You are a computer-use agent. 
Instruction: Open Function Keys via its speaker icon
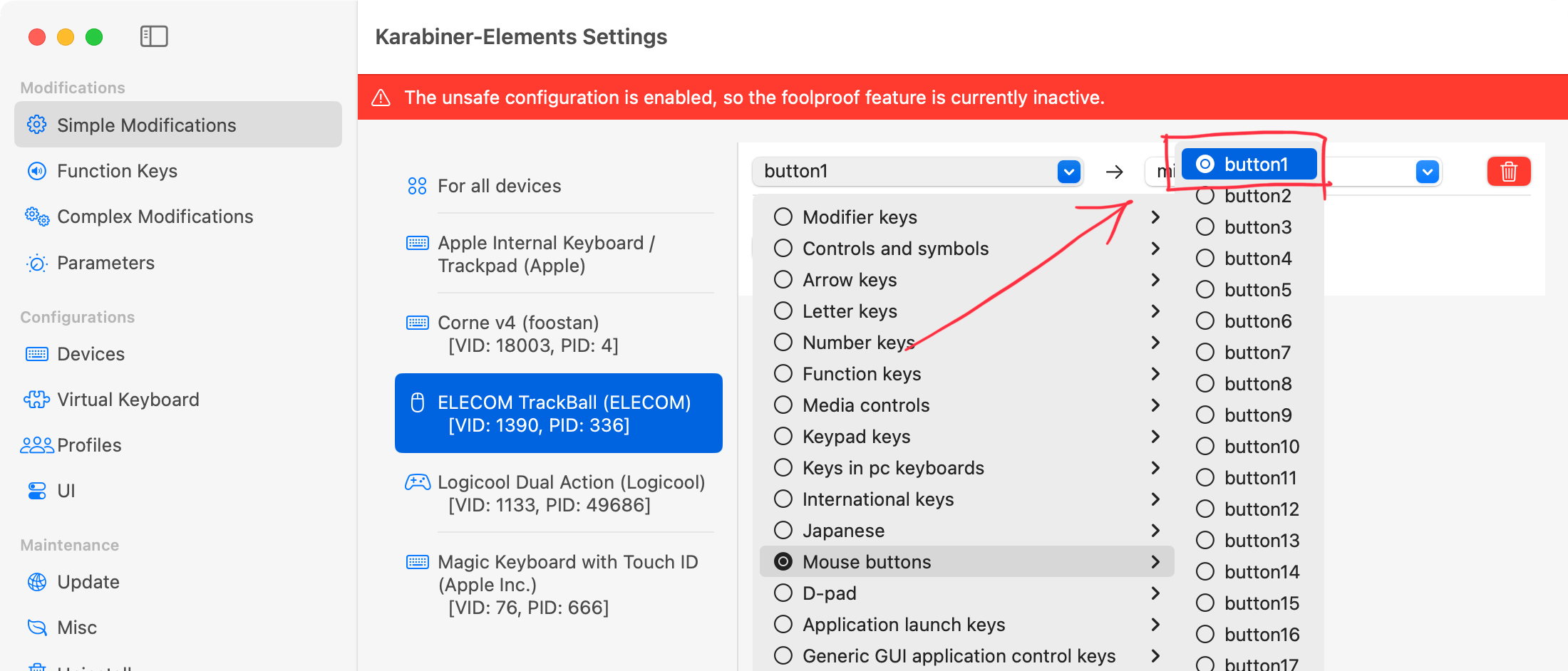(37, 171)
